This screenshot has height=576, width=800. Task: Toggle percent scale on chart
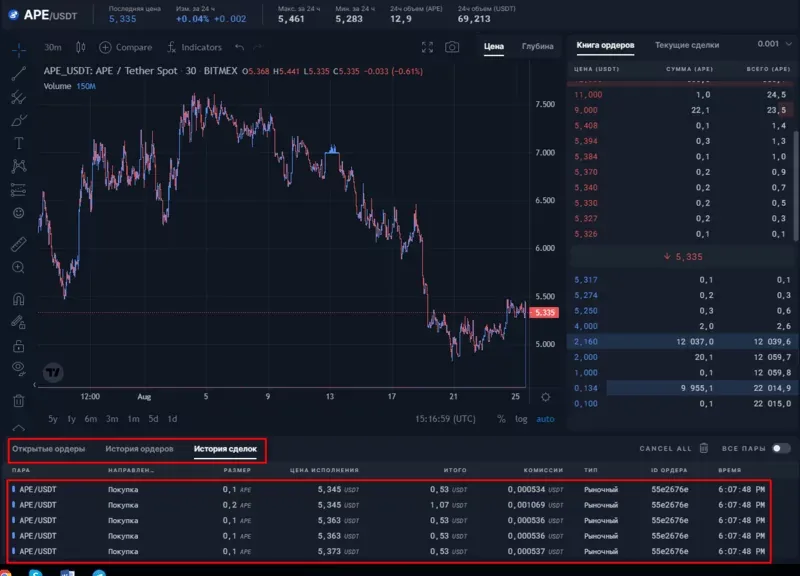point(501,419)
